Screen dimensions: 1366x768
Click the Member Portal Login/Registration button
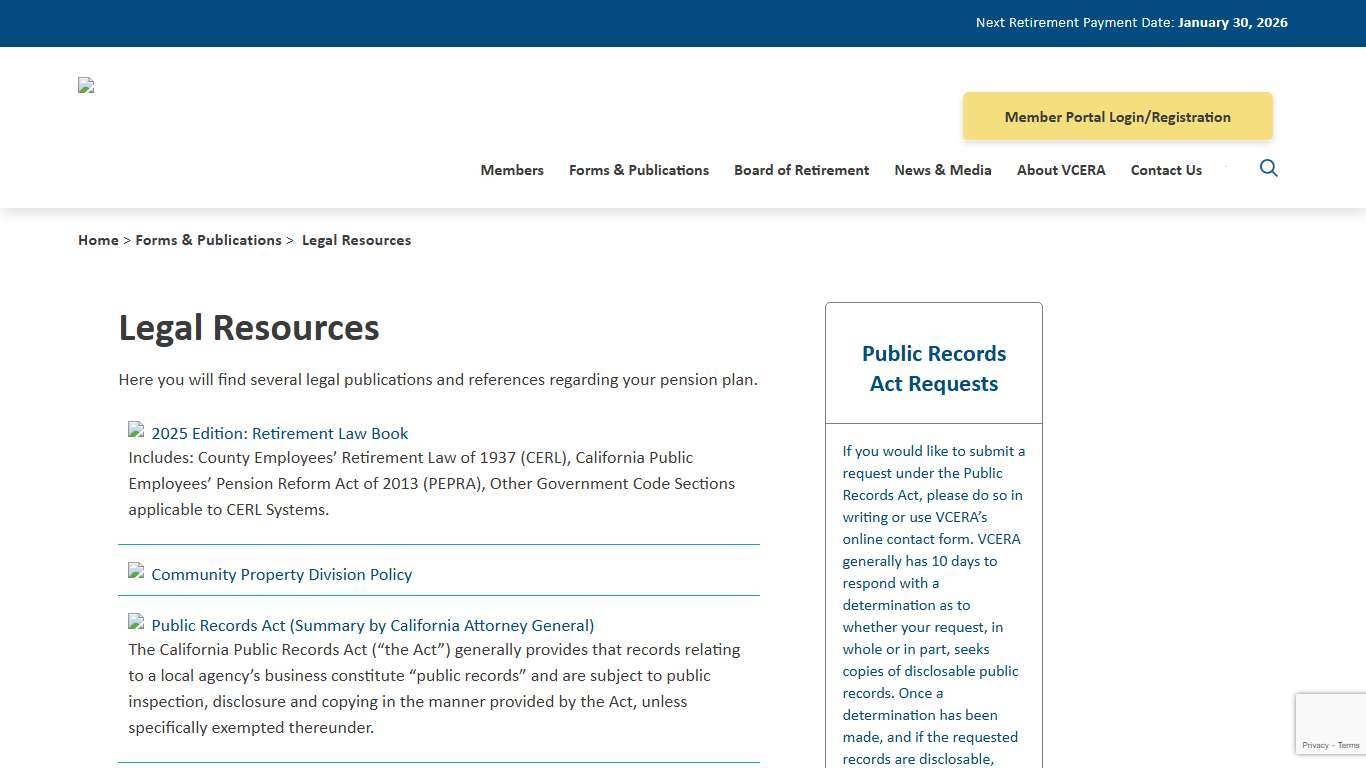pyautogui.click(x=1117, y=116)
